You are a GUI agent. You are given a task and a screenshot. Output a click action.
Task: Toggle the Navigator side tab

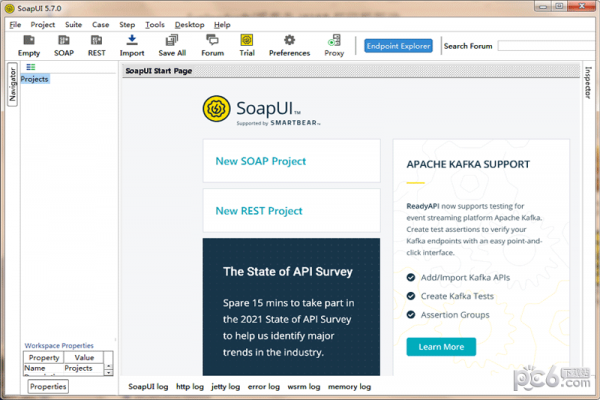13,84
